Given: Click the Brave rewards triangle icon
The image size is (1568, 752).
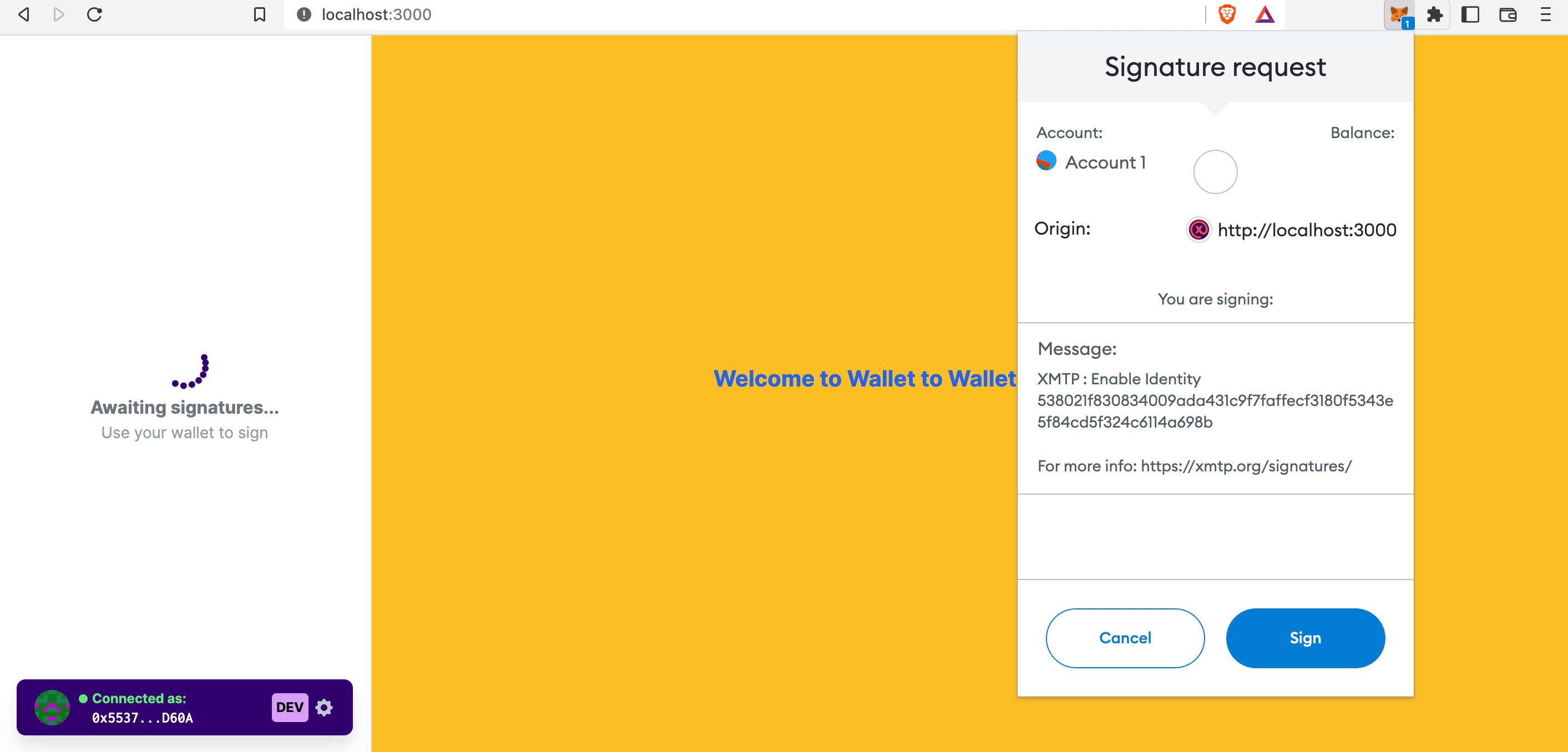Looking at the screenshot, I should click(1265, 14).
